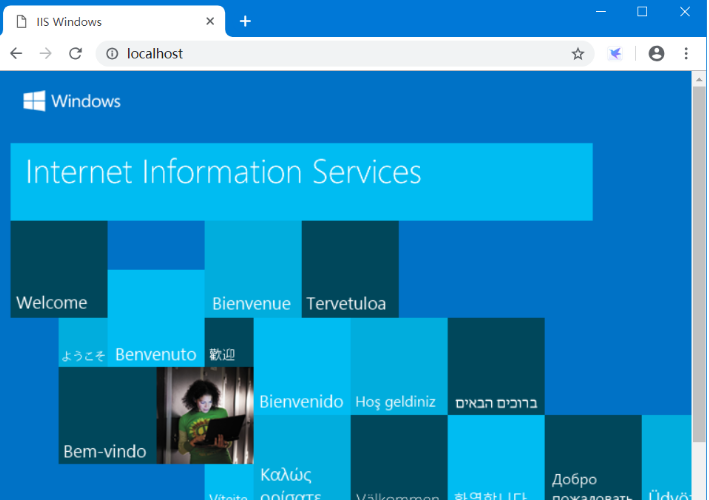Click the Benvenuto tile
Image resolution: width=709 pixels, height=500 pixels.
(156, 318)
